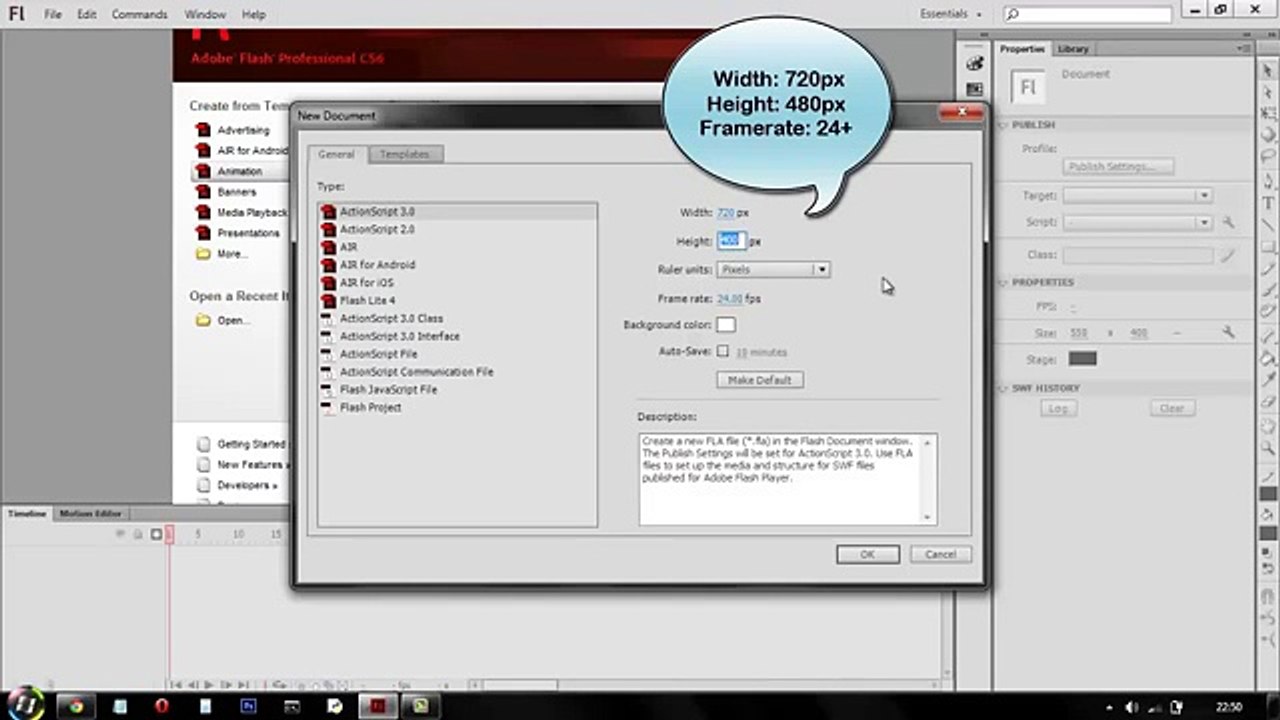The height and width of the screenshot is (720, 1280).
Task: Toggle show all layers eye in Timeline
Action: pos(121,534)
